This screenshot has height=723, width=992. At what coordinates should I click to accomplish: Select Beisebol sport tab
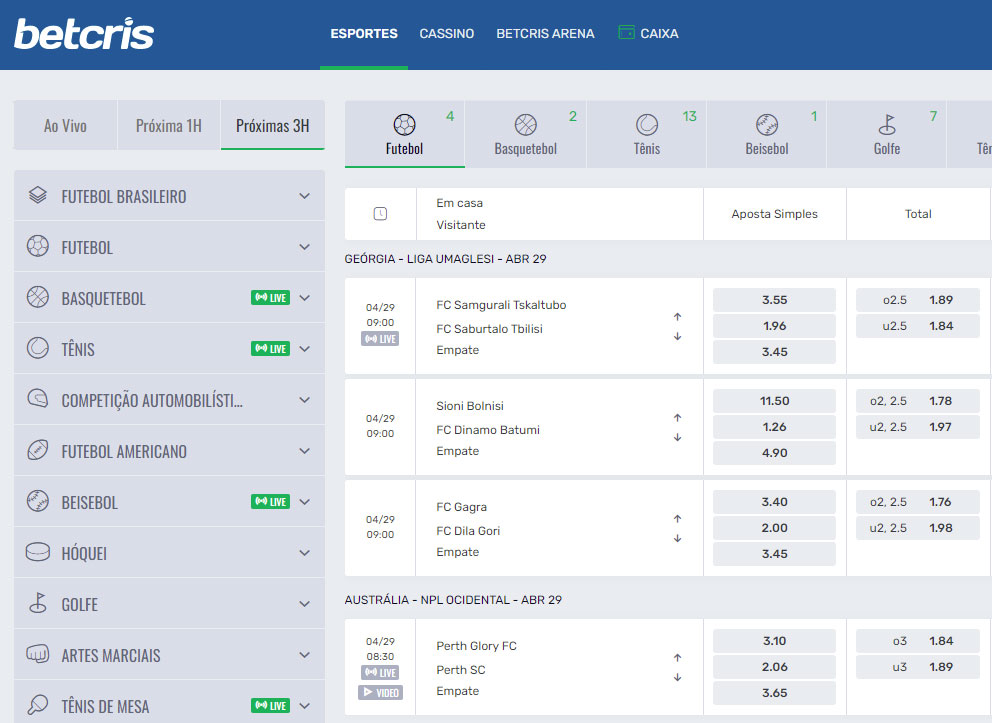tap(767, 134)
